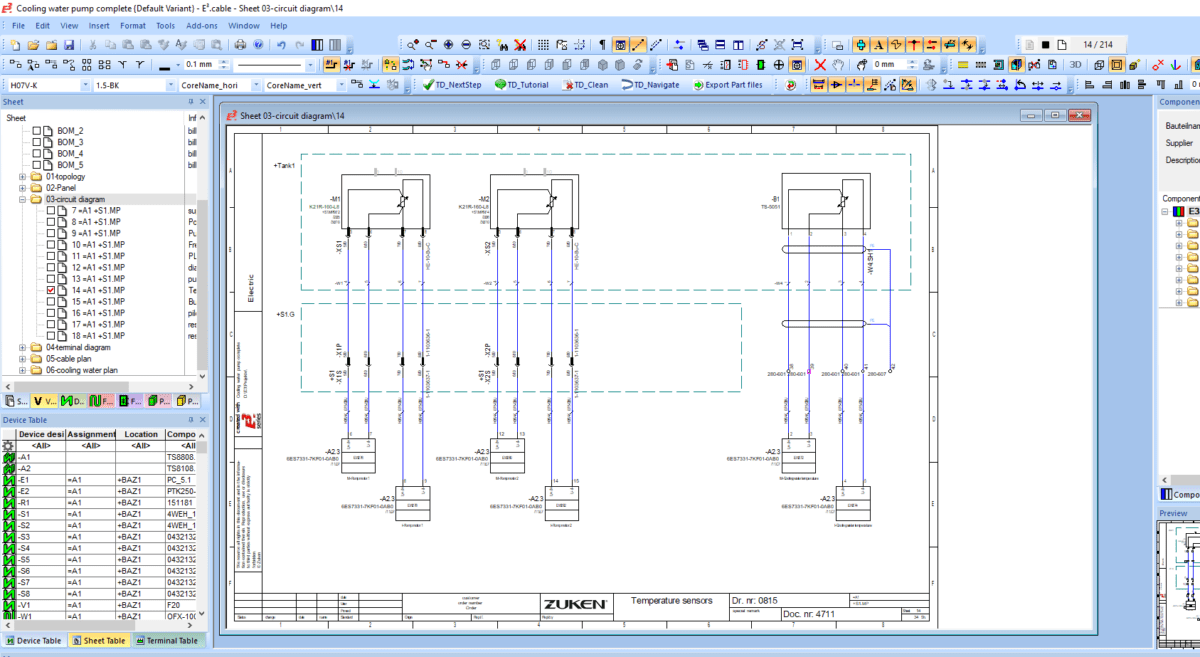The height and width of the screenshot is (657, 1200).
Task: Open the Edit menu
Action: coord(43,25)
